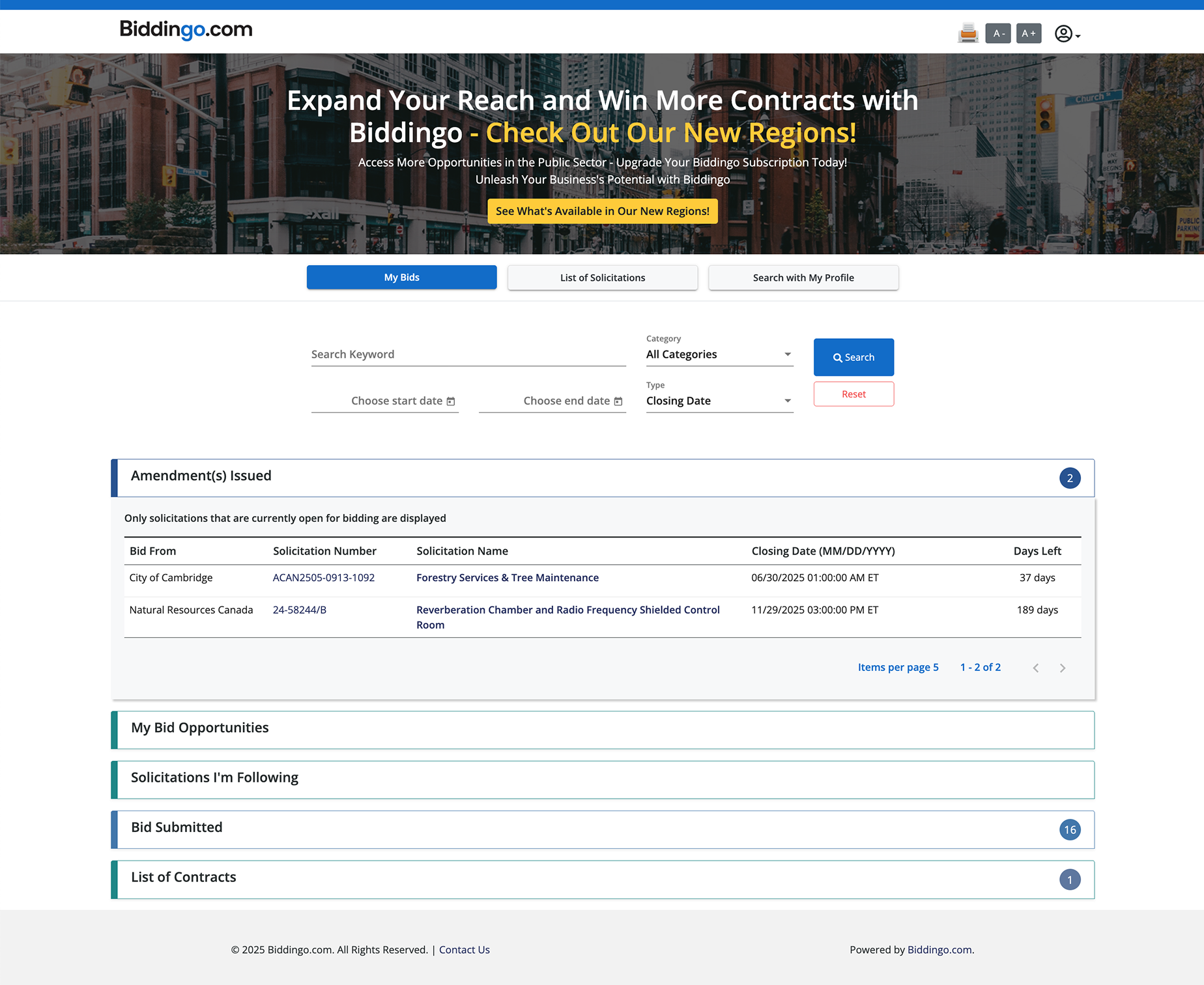Click the Amendment(s) Issued count badge 2
1204x985 pixels.
(1070, 478)
